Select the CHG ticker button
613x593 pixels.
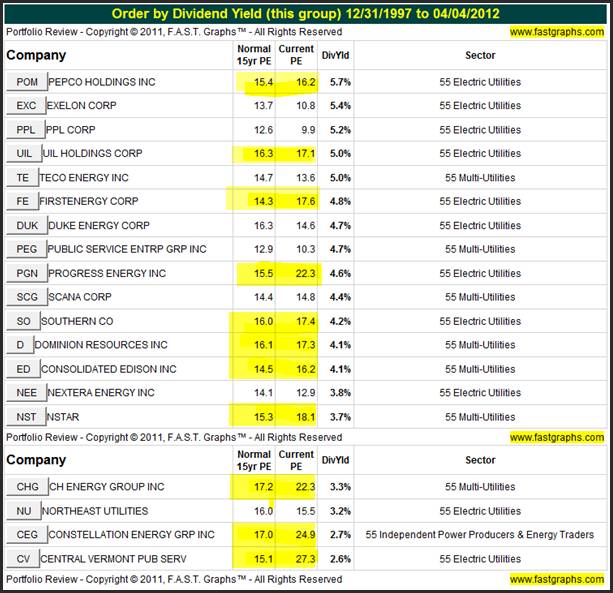click(27, 487)
